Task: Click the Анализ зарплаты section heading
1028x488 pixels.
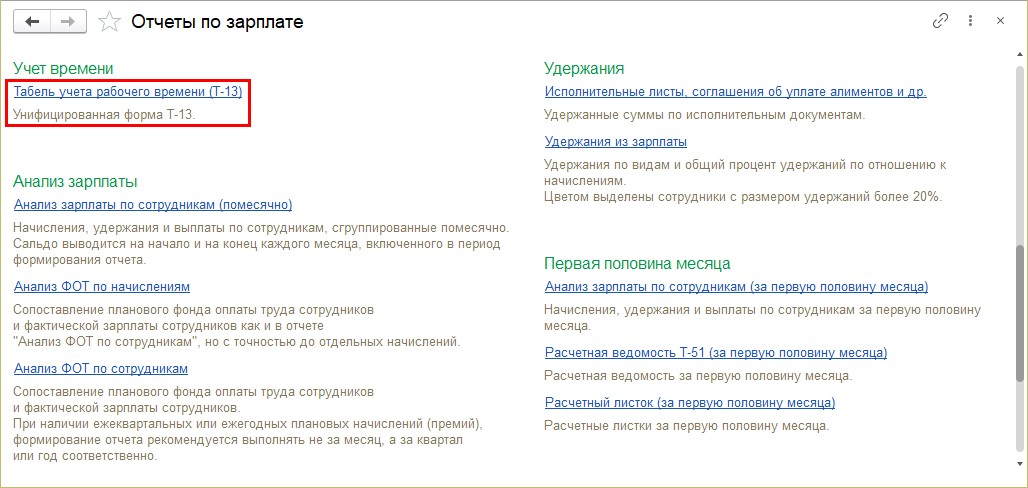Action: pyautogui.click(x=75, y=181)
